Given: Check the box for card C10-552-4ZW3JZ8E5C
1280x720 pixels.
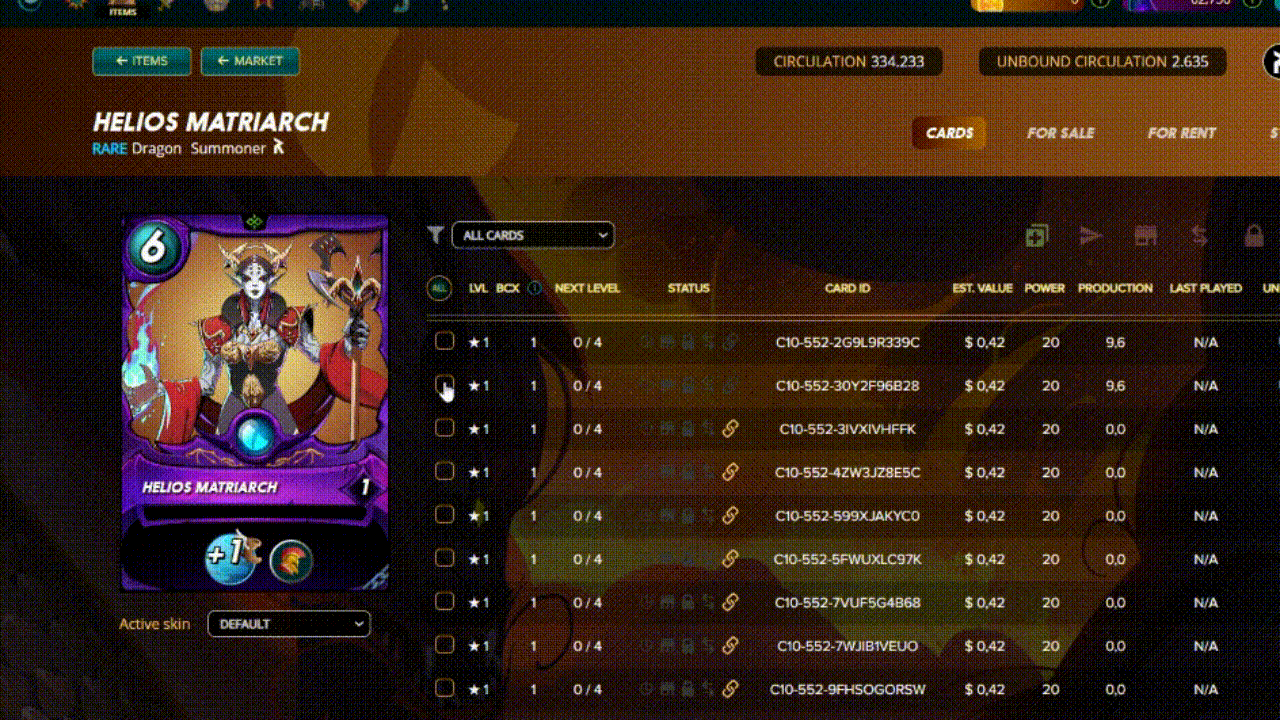Looking at the screenshot, I should 444,472.
